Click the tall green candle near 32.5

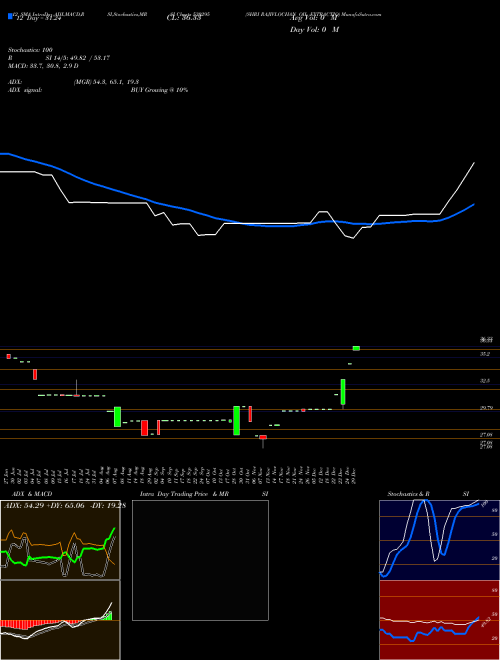point(343,392)
